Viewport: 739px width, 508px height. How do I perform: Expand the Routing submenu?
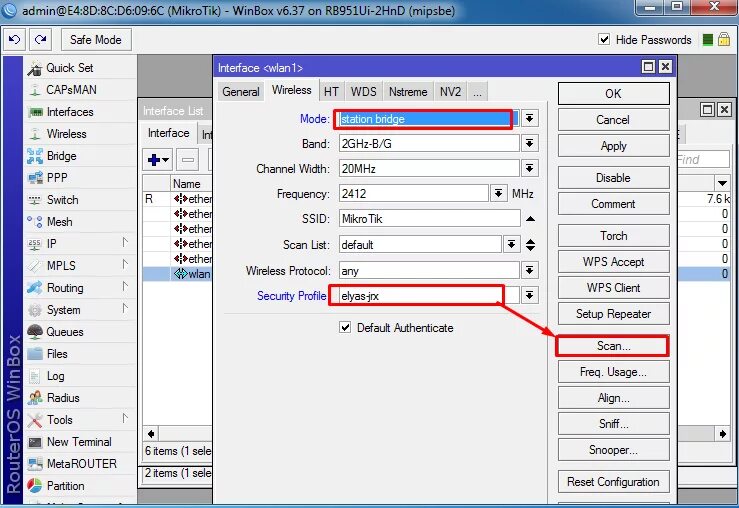125,286
